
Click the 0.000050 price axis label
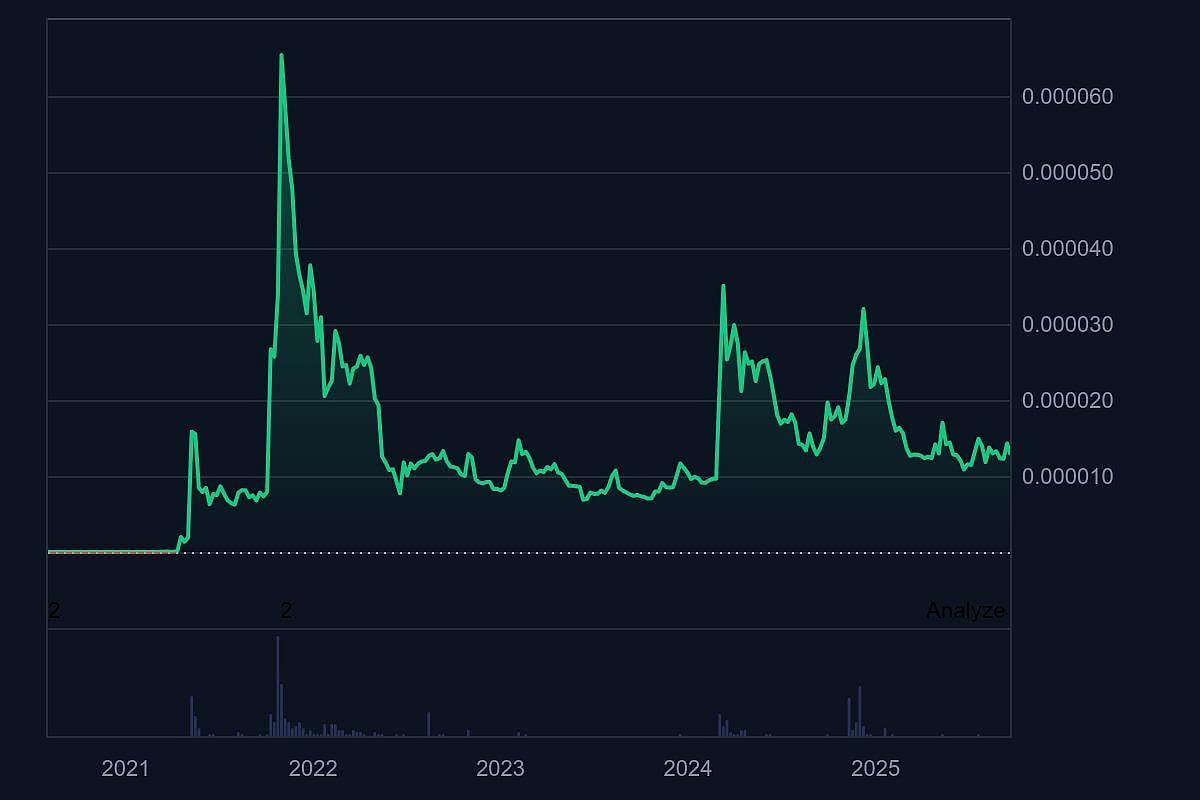[1067, 173]
